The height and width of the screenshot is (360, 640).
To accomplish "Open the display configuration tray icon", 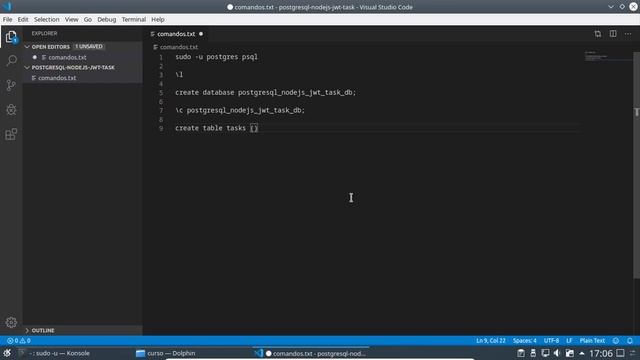I will 545,353.
